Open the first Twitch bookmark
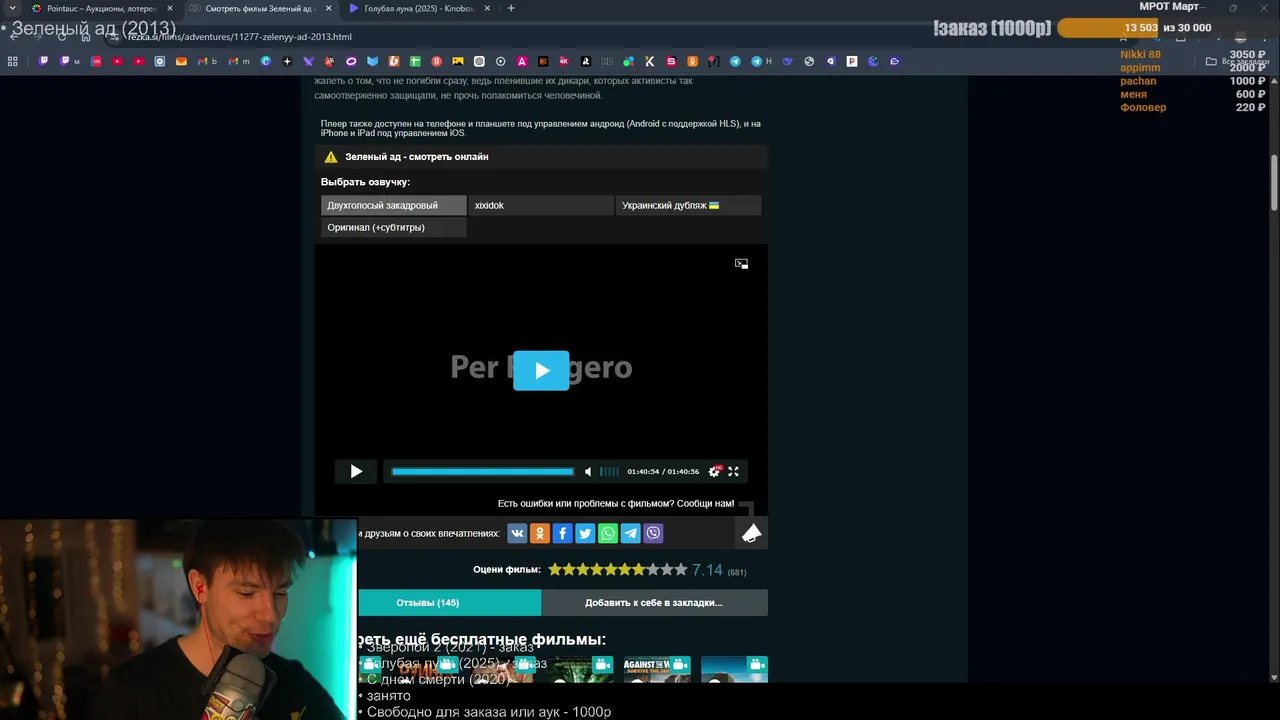Image resolution: width=1280 pixels, height=720 pixels. [43, 61]
